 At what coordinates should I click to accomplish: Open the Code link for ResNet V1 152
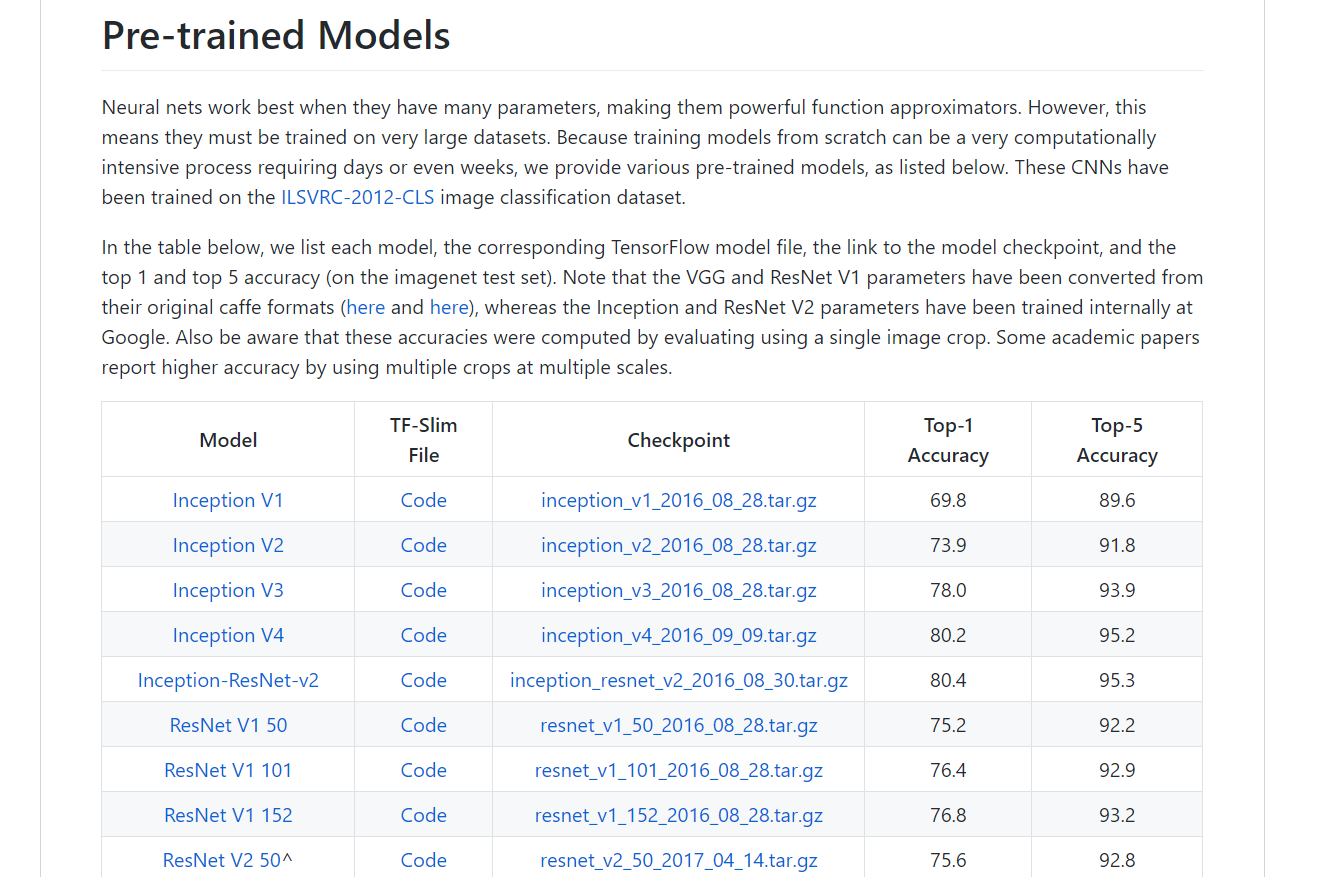pyautogui.click(x=423, y=815)
